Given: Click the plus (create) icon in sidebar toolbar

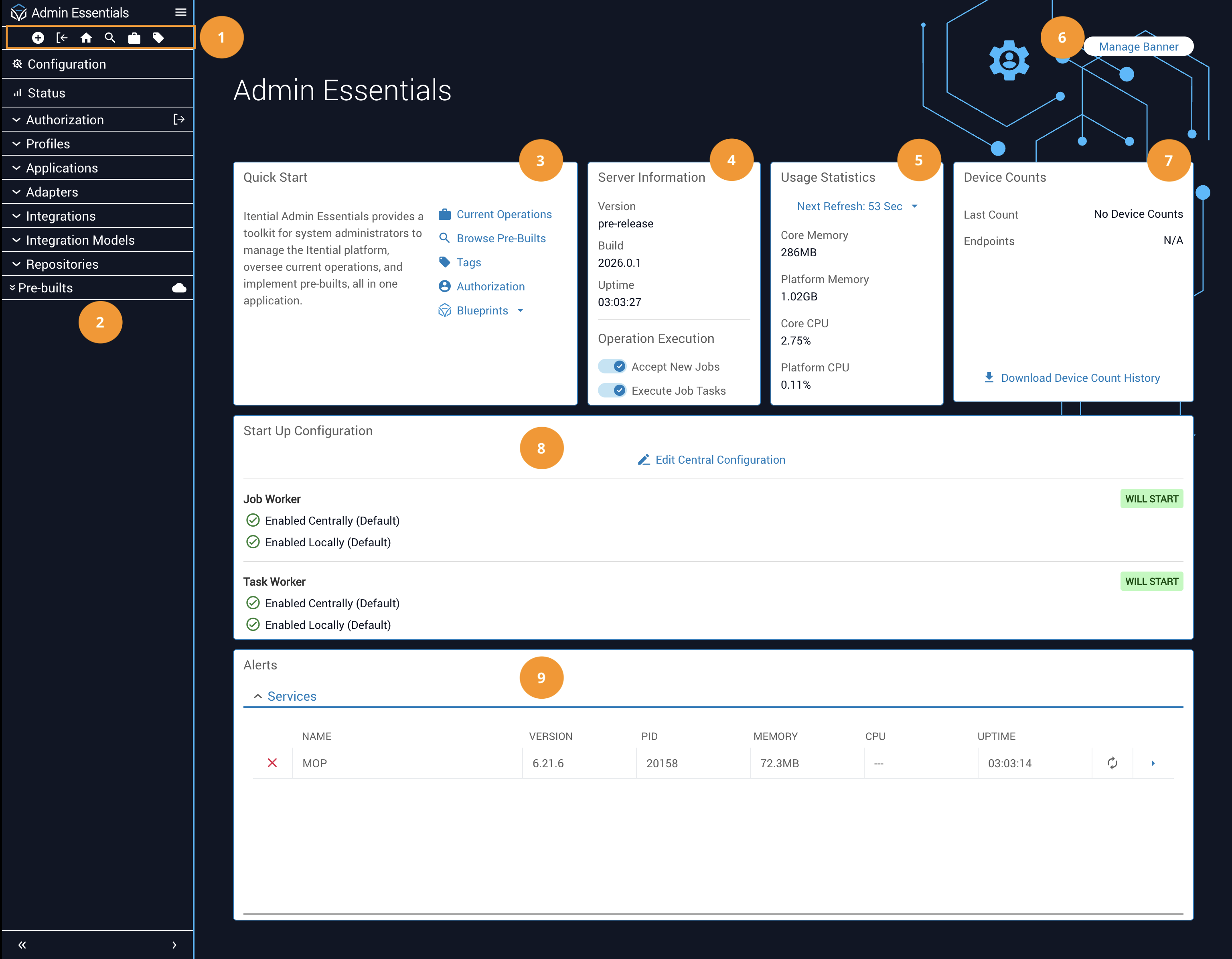Looking at the screenshot, I should click(x=38, y=38).
